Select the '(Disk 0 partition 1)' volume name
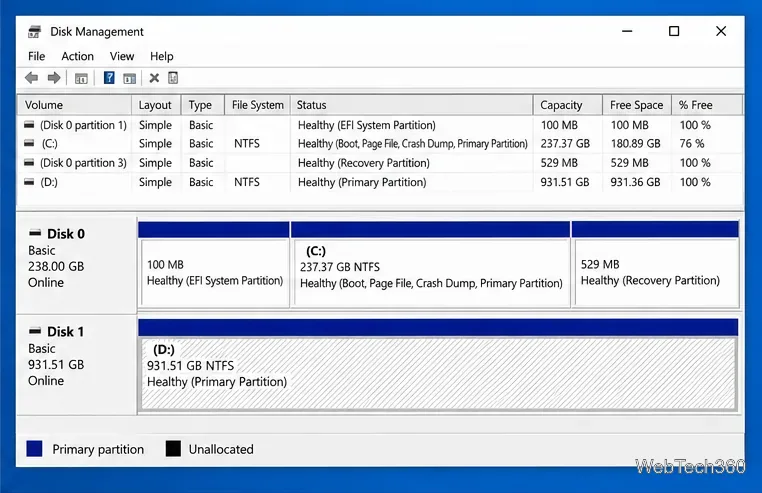 (83, 125)
